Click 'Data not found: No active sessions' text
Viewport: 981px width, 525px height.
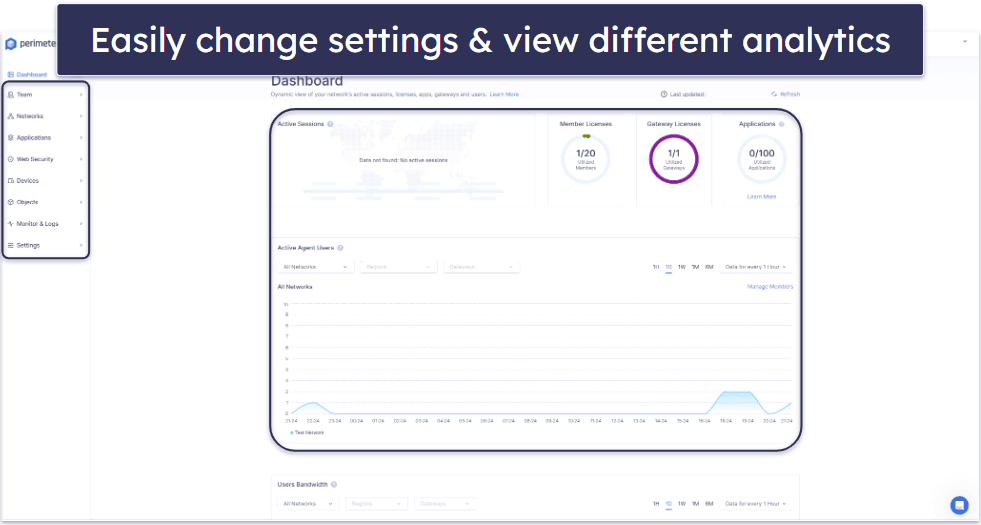point(403,160)
